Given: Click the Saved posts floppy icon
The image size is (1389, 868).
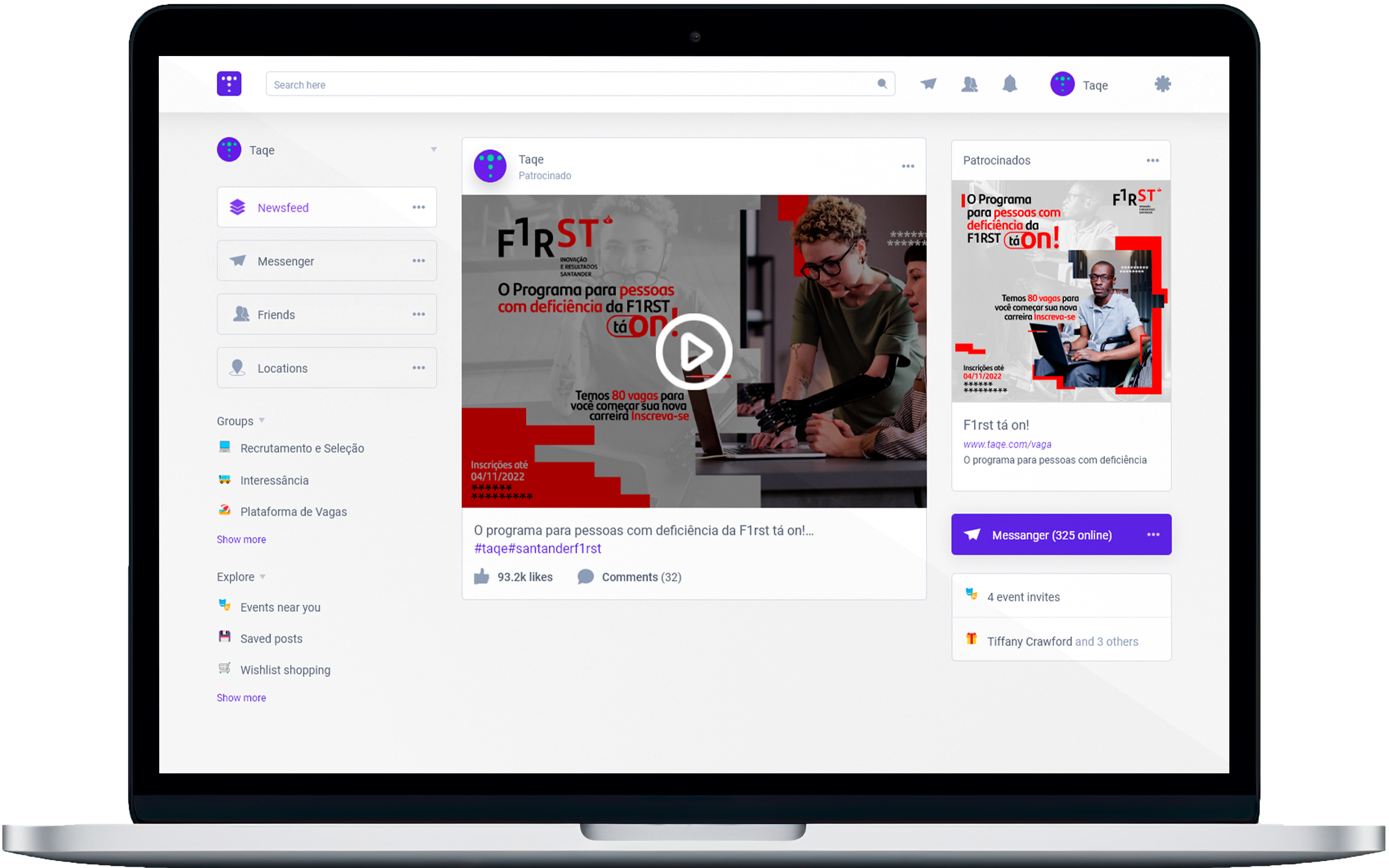Looking at the screenshot, I should click(x=225, y=636).
